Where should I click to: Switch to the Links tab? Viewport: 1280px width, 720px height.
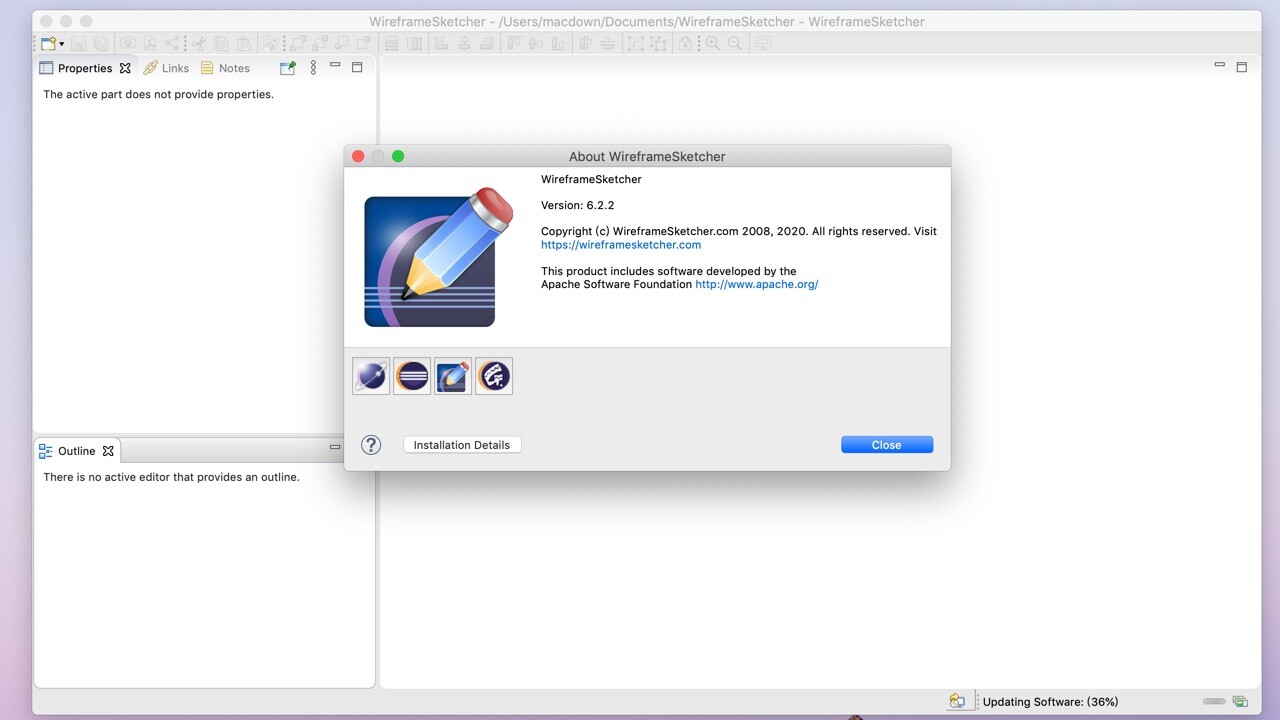click(x=166, y=68)
